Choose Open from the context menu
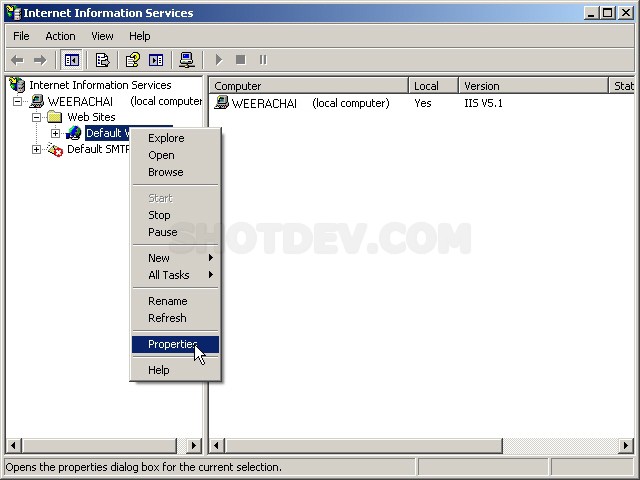640x480 pixels. tap(176, 155)
